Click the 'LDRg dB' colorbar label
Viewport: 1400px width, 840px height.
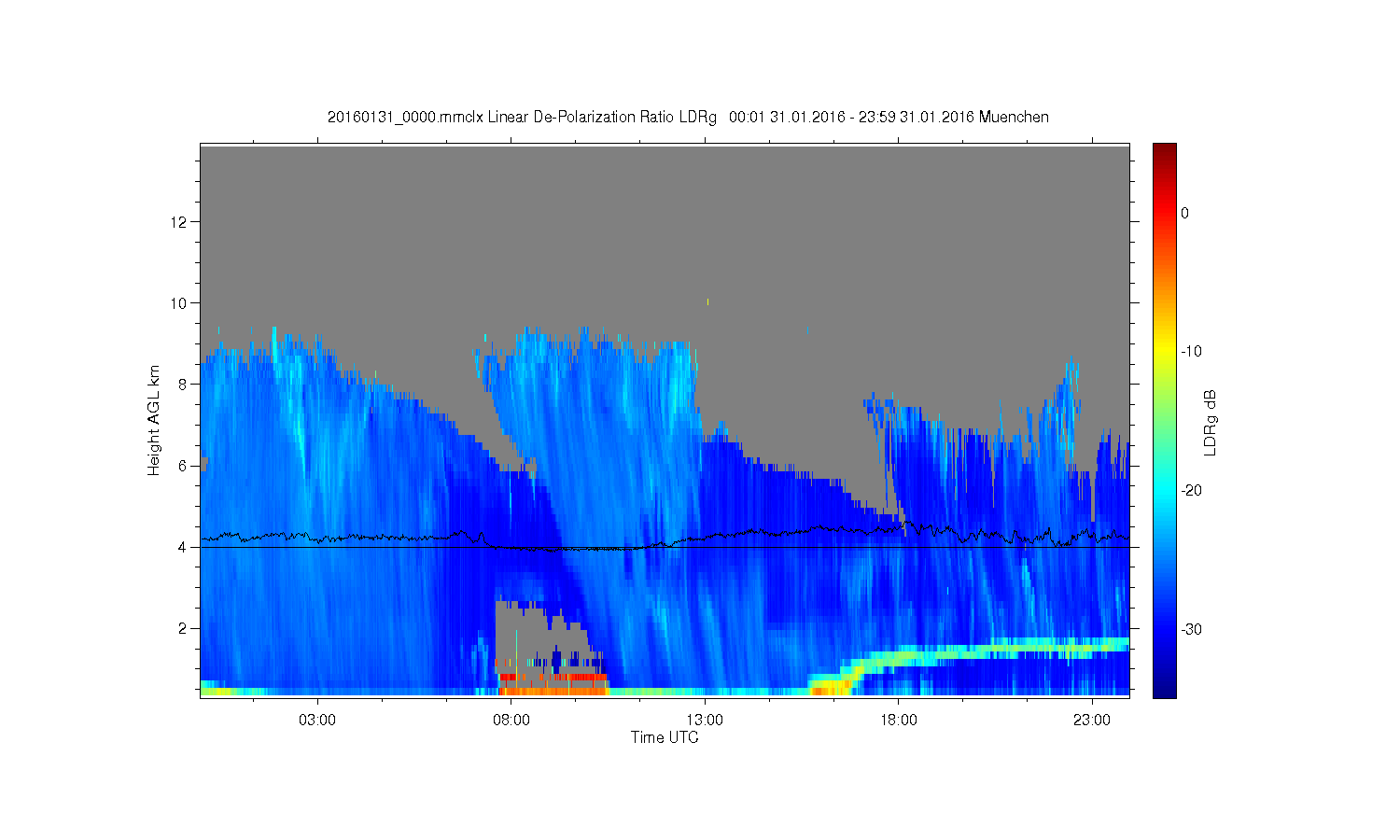(1211, 422)
